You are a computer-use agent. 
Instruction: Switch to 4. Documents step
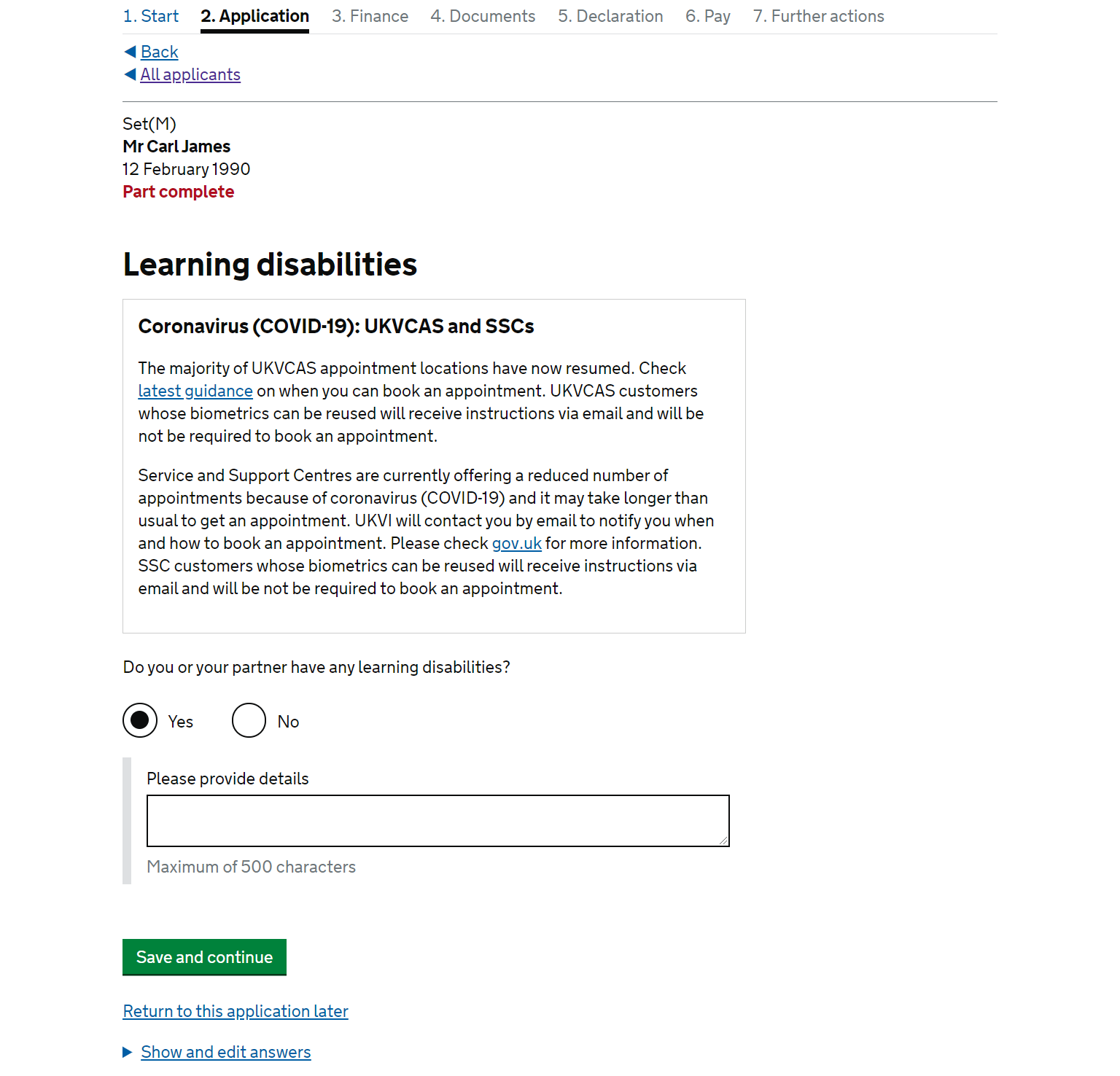[483, 16]
